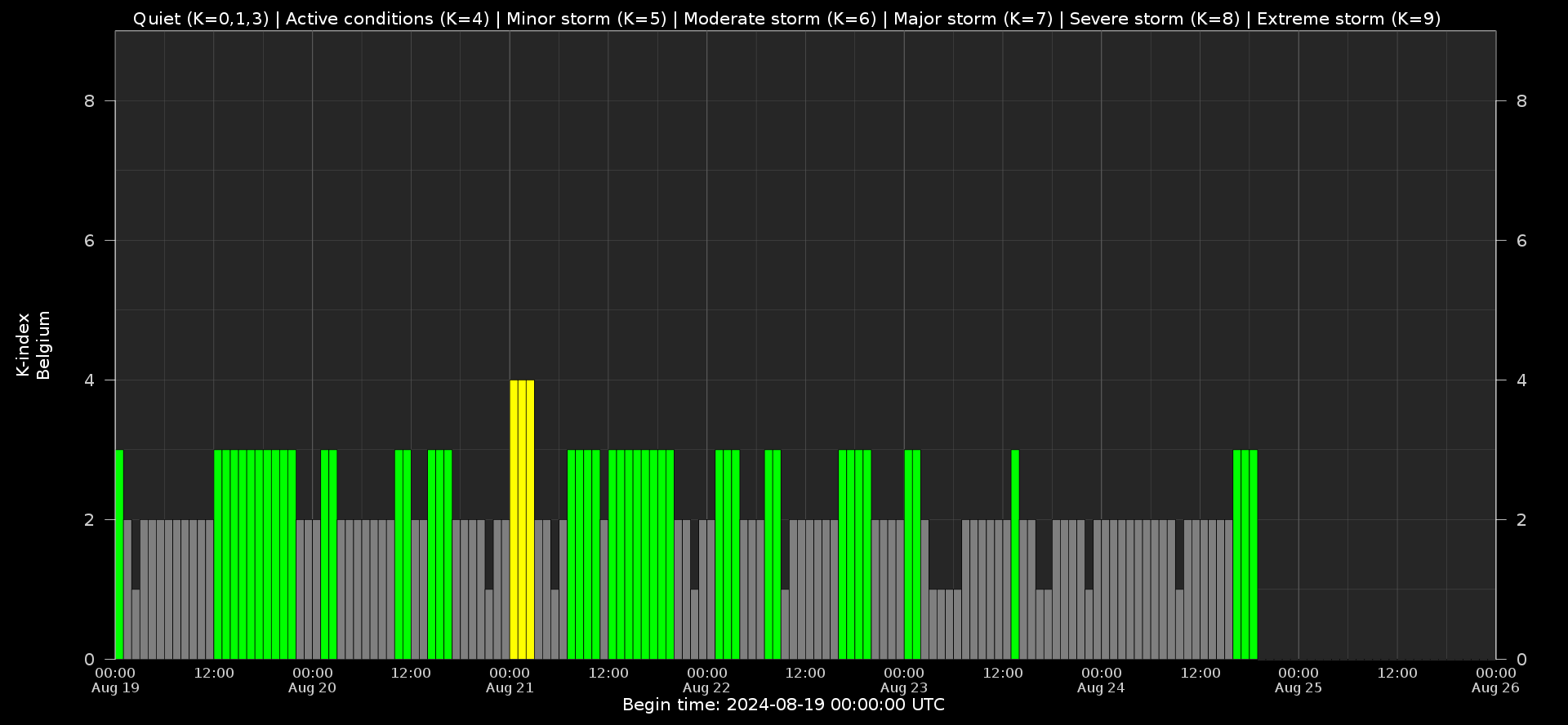Click the 'Aug 21' x-axis date label
This screenshot has height=725, width=1568.
[x=510, y=688]
